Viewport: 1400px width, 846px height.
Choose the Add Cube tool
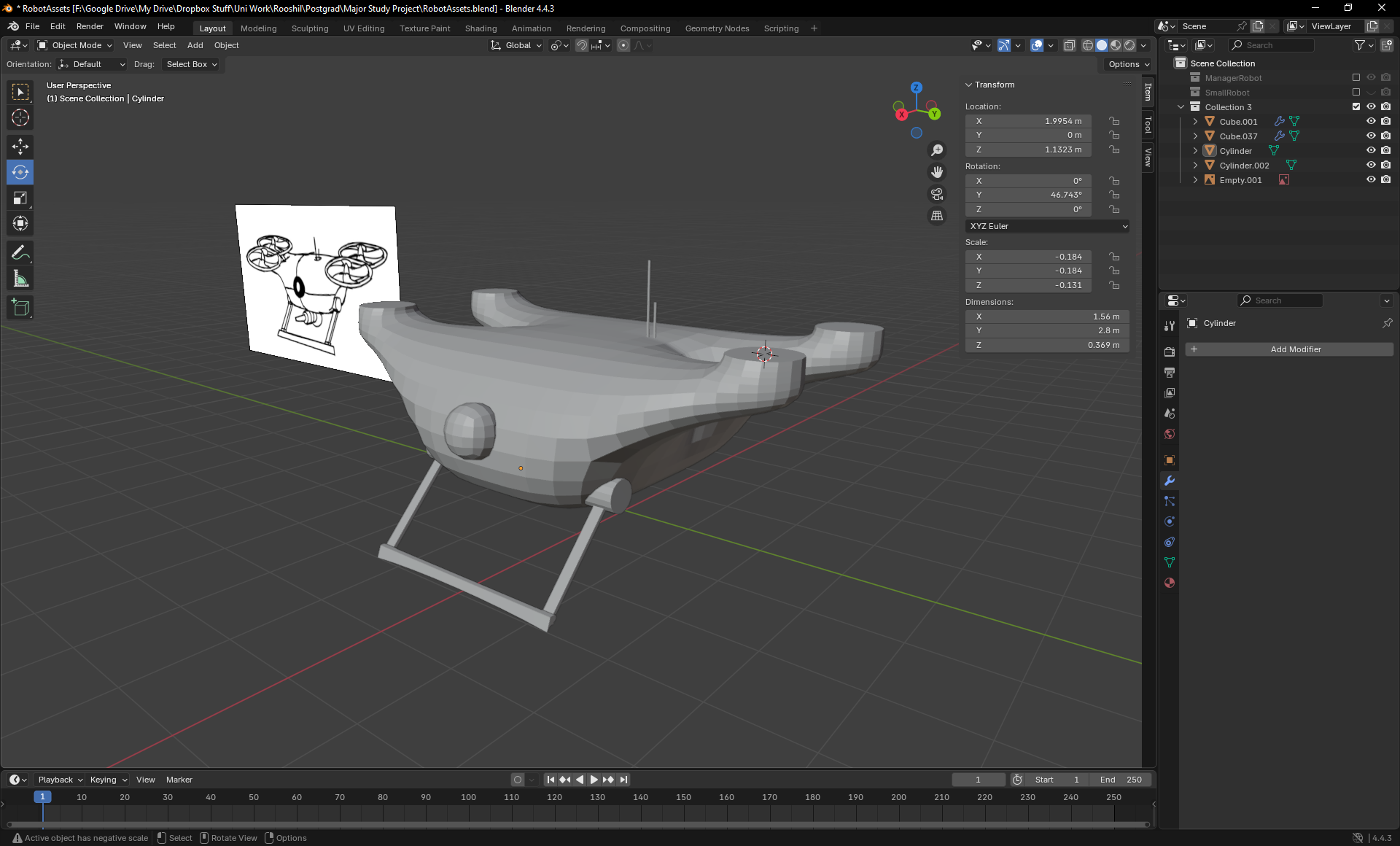click(20, 308)
